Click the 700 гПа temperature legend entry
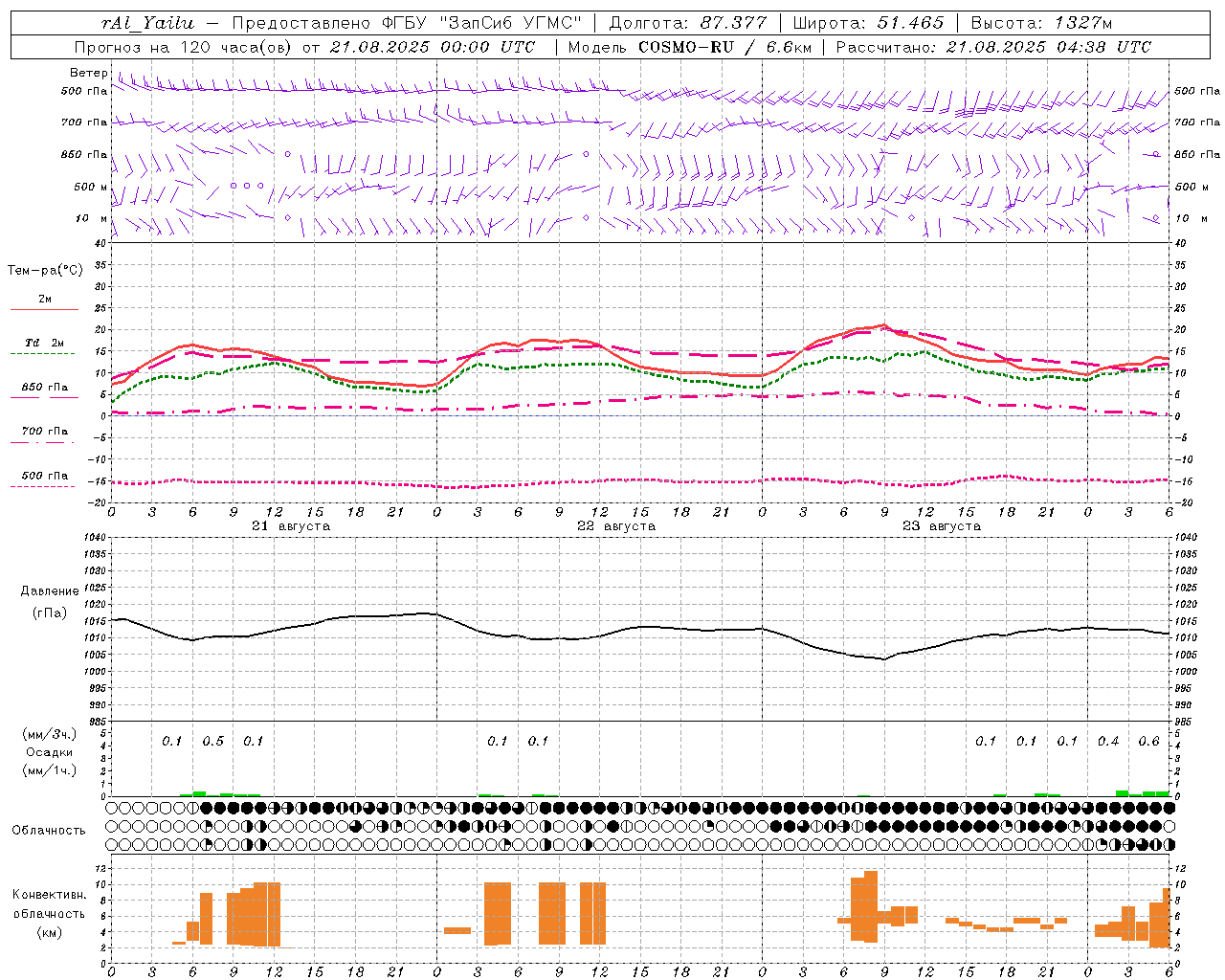Viewport: 1225px width, 980px height. [45, 431]
